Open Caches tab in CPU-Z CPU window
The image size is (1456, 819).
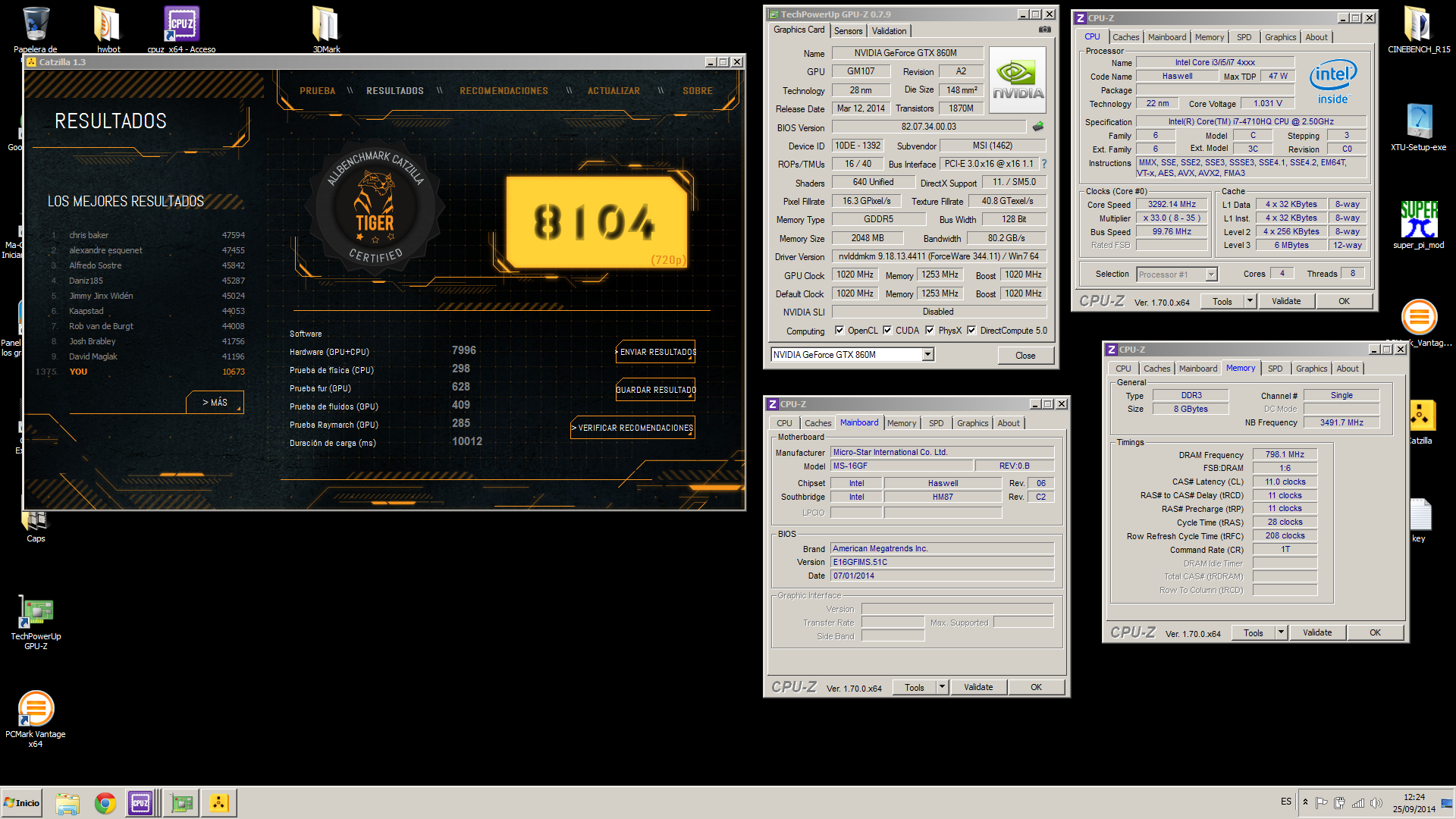[x=1125, y=37]
